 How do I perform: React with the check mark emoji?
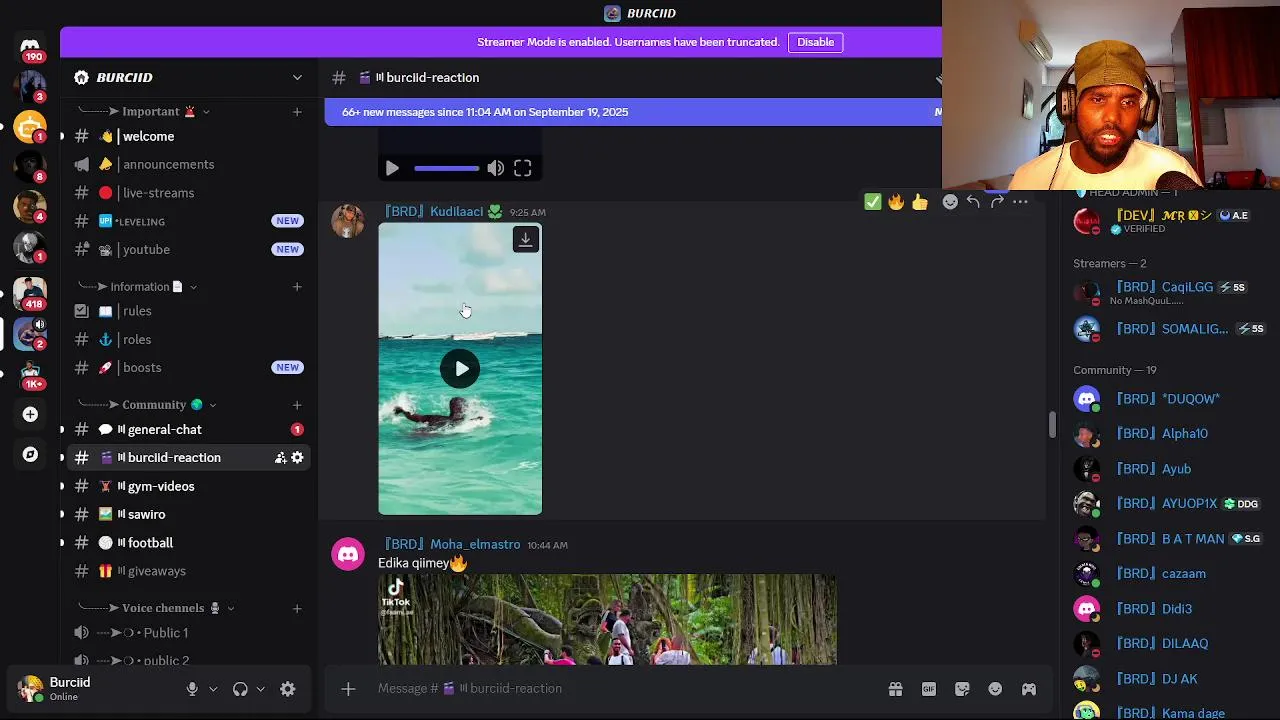[873, 202]
